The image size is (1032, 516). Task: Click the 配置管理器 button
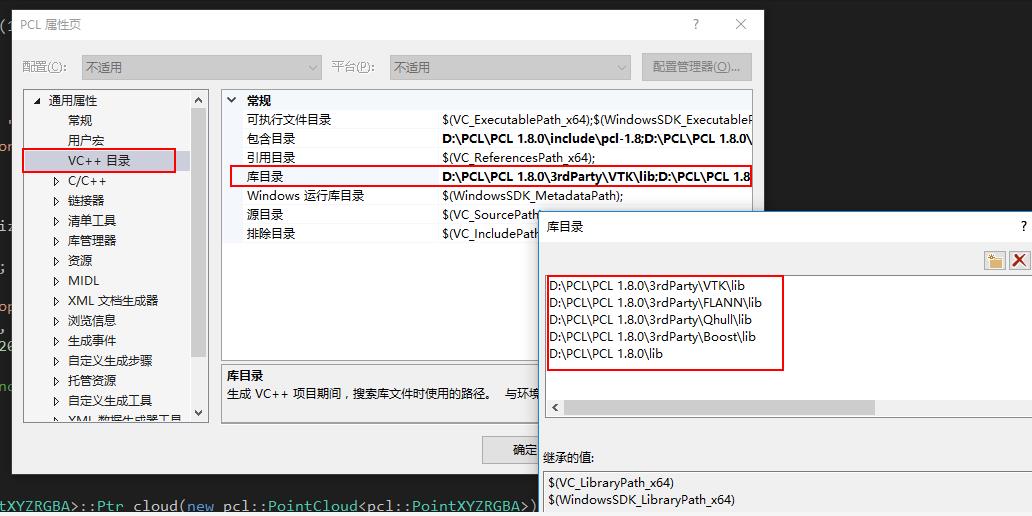[x=696, y=67]
